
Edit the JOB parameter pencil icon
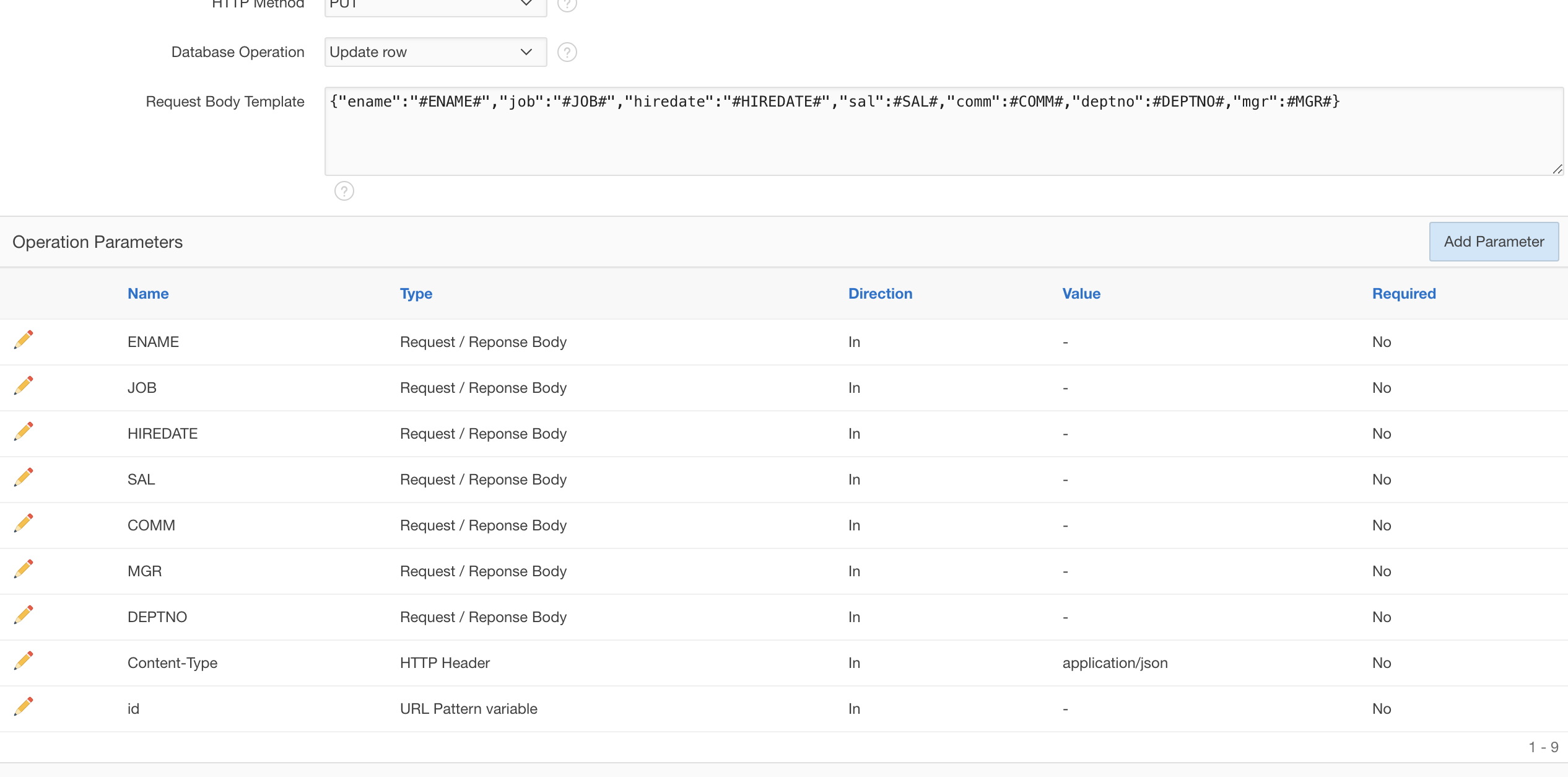(24, 386)
